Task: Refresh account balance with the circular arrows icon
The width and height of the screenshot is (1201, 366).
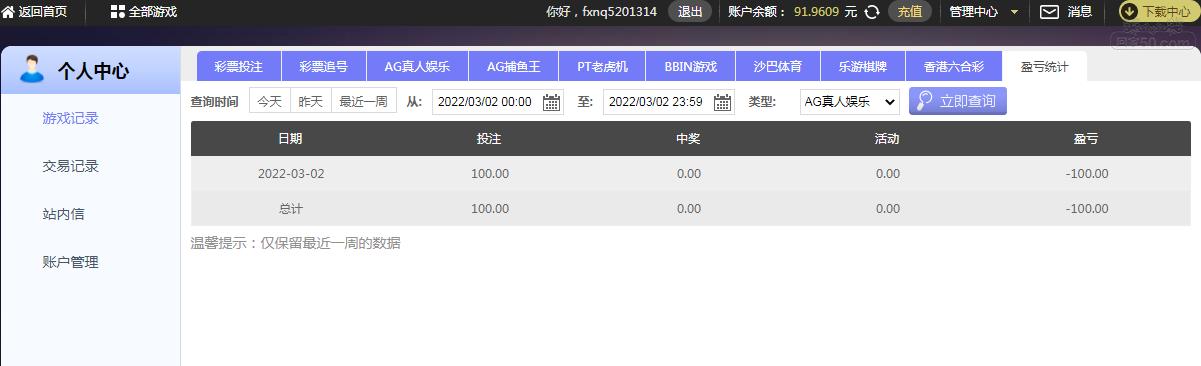Action: (872, 12)
